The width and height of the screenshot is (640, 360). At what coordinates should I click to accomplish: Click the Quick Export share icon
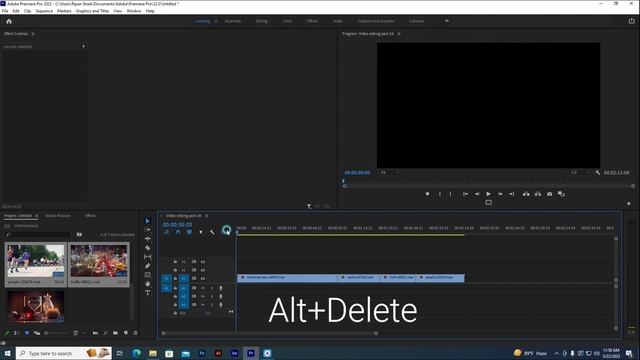pos(631,21)
